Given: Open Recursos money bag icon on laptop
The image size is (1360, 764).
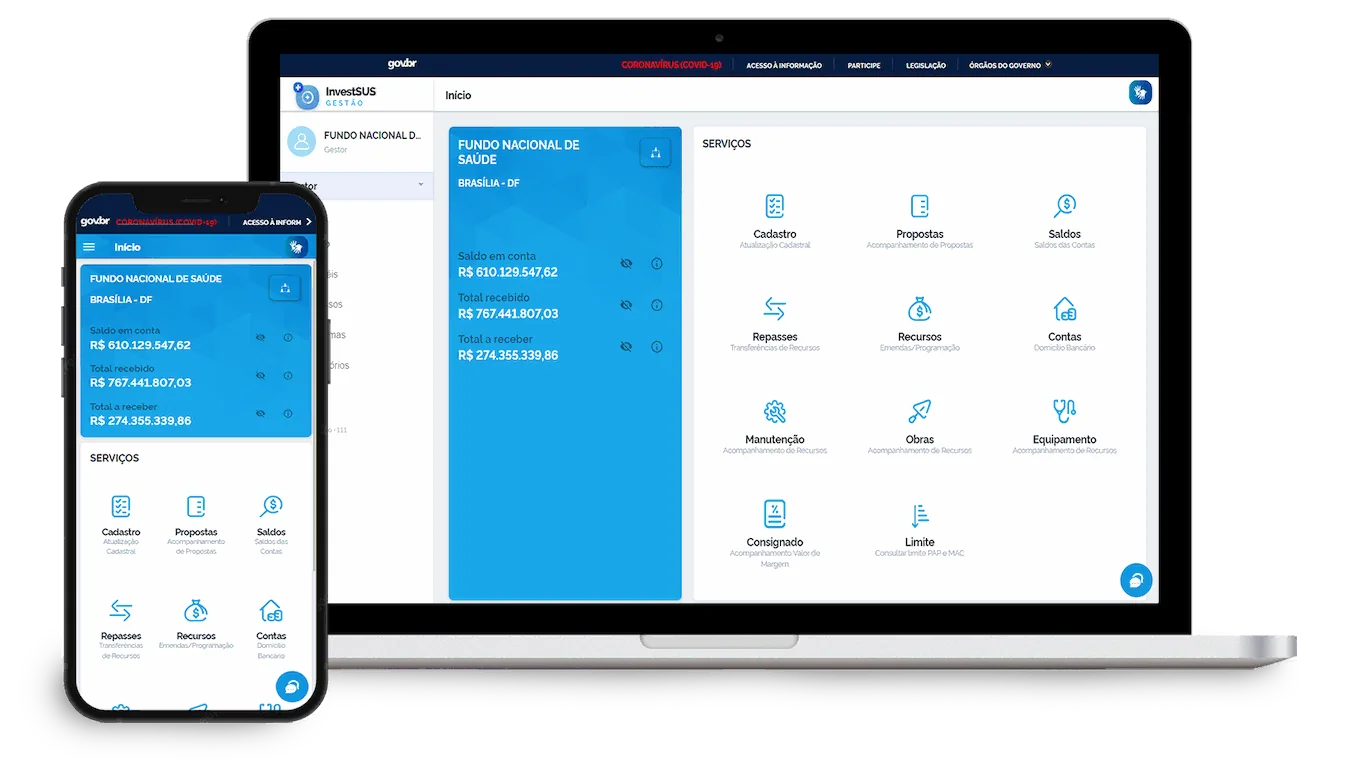Looking at the screenshot, I should click(x=919, y=309).
